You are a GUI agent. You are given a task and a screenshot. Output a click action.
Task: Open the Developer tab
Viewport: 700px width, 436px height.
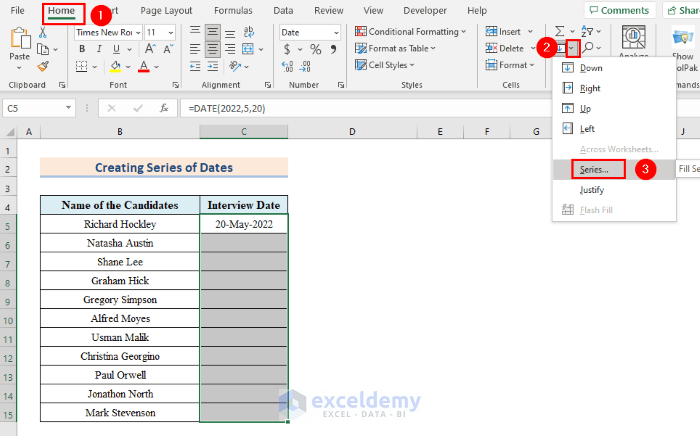(x=425, y=10)
